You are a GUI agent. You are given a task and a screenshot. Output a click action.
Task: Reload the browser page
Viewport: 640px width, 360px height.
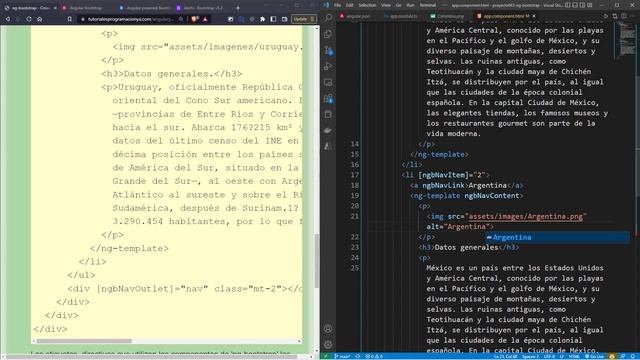click(x=29, y=19)
